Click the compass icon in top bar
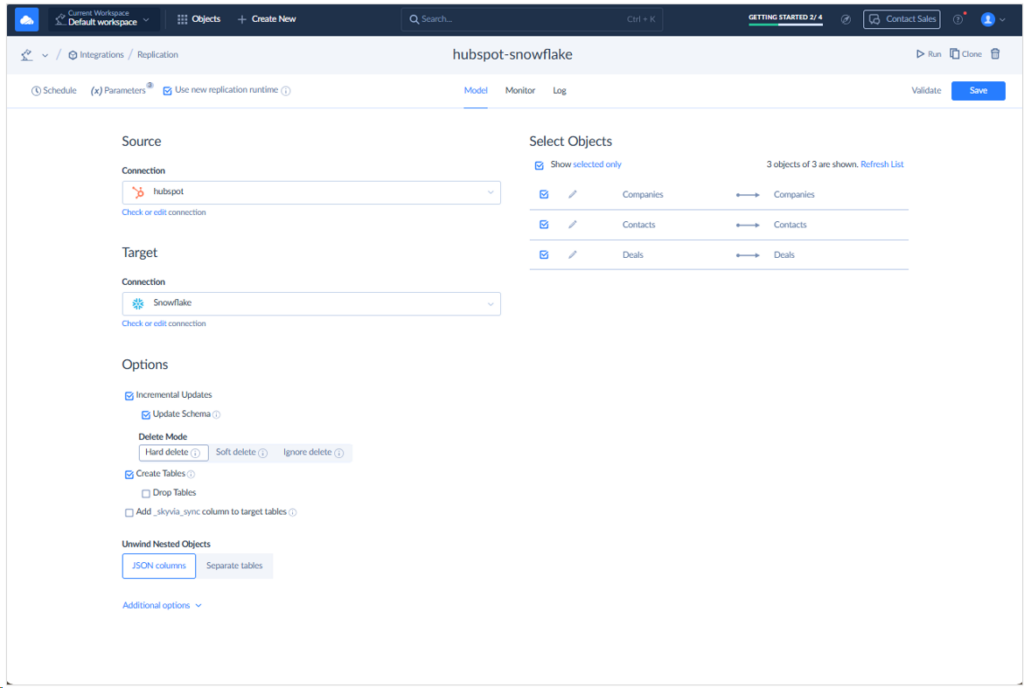 (x=846, y=20)
